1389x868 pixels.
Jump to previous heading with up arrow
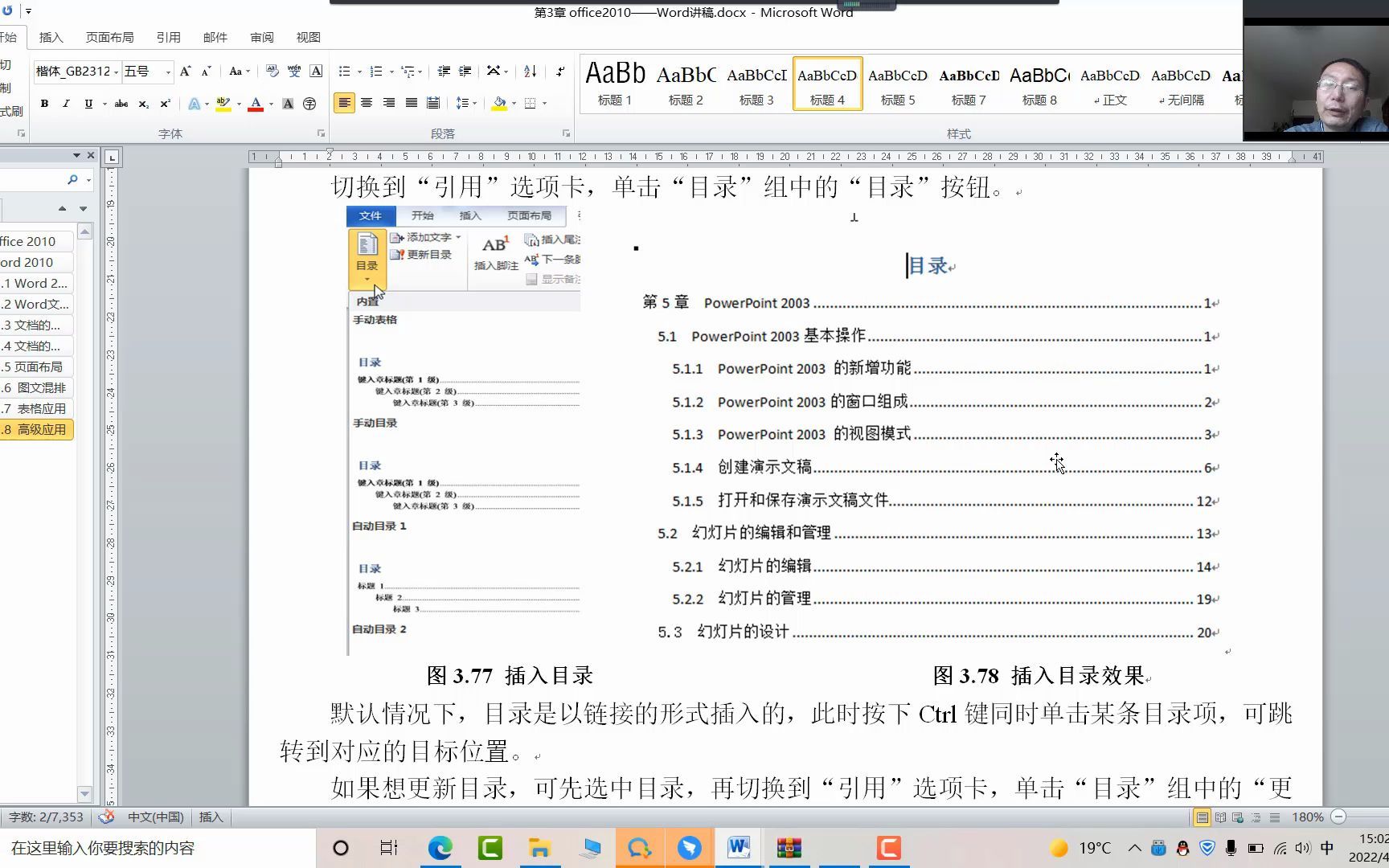coord(62,209)
